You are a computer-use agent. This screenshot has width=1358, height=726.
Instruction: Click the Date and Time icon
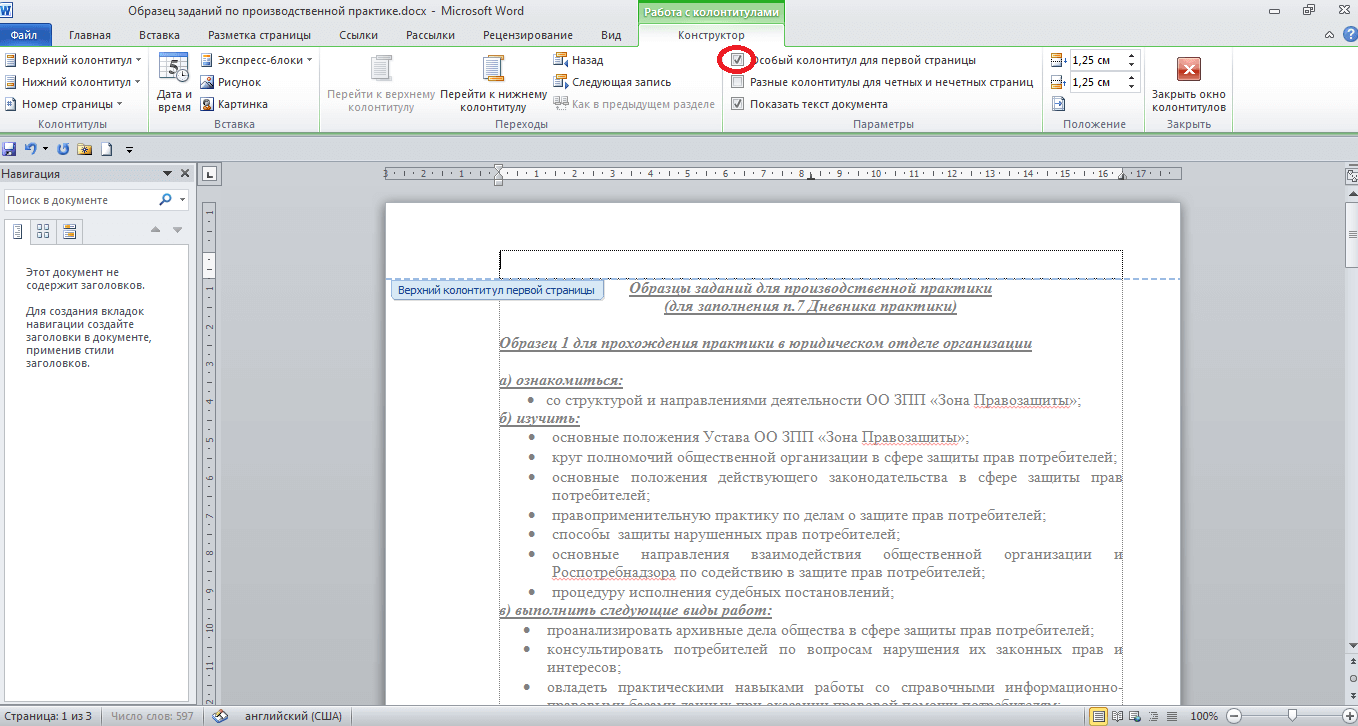coord(174,82)
